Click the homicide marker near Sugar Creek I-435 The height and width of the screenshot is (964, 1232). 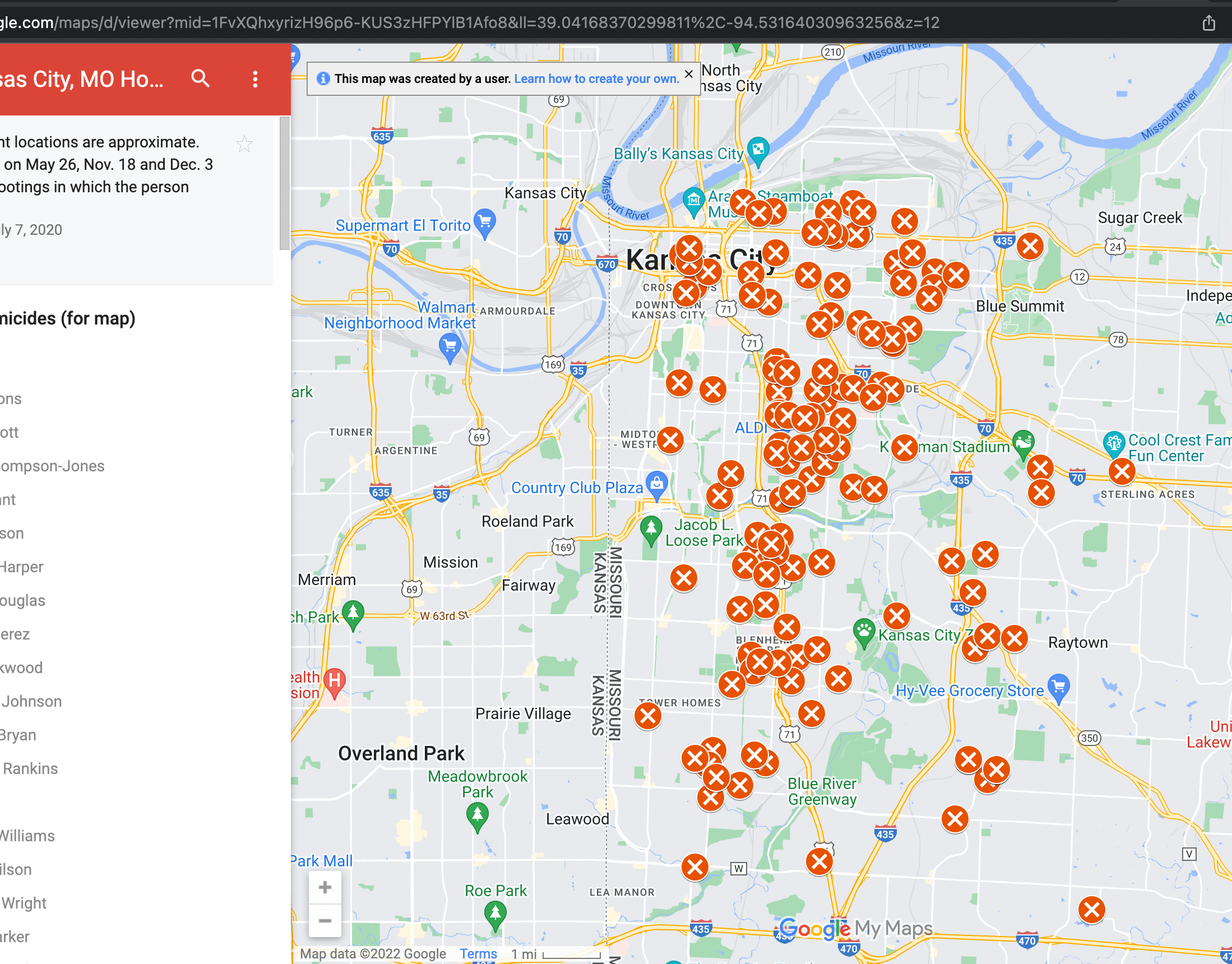point(1030,247)
